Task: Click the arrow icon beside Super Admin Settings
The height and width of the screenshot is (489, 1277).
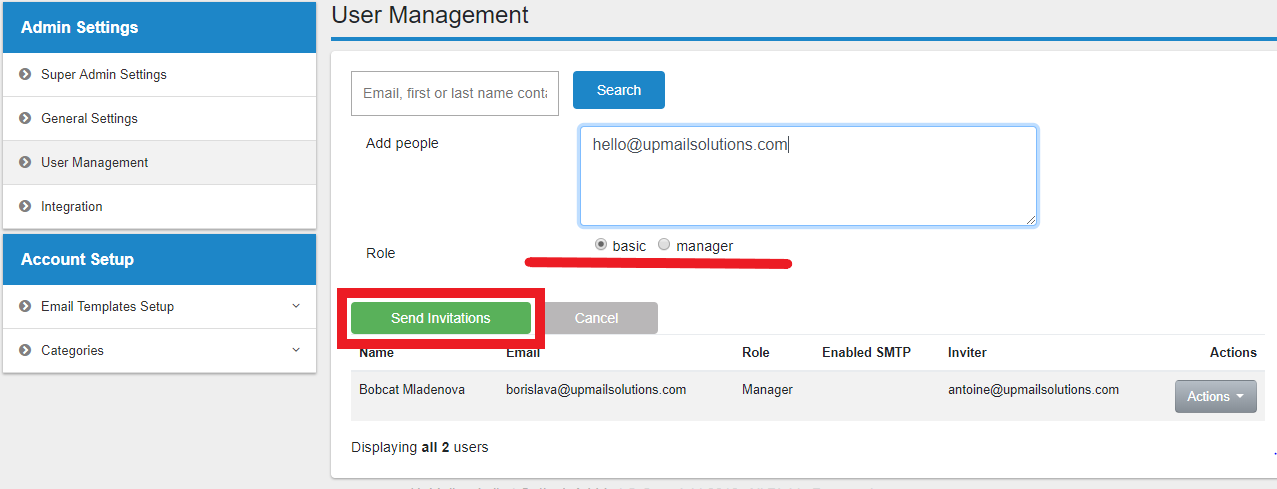Action: tap(25, 75)
